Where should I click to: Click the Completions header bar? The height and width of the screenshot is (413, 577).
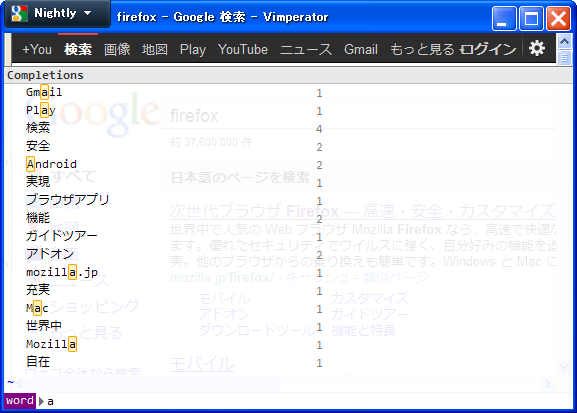click(288, 75)
